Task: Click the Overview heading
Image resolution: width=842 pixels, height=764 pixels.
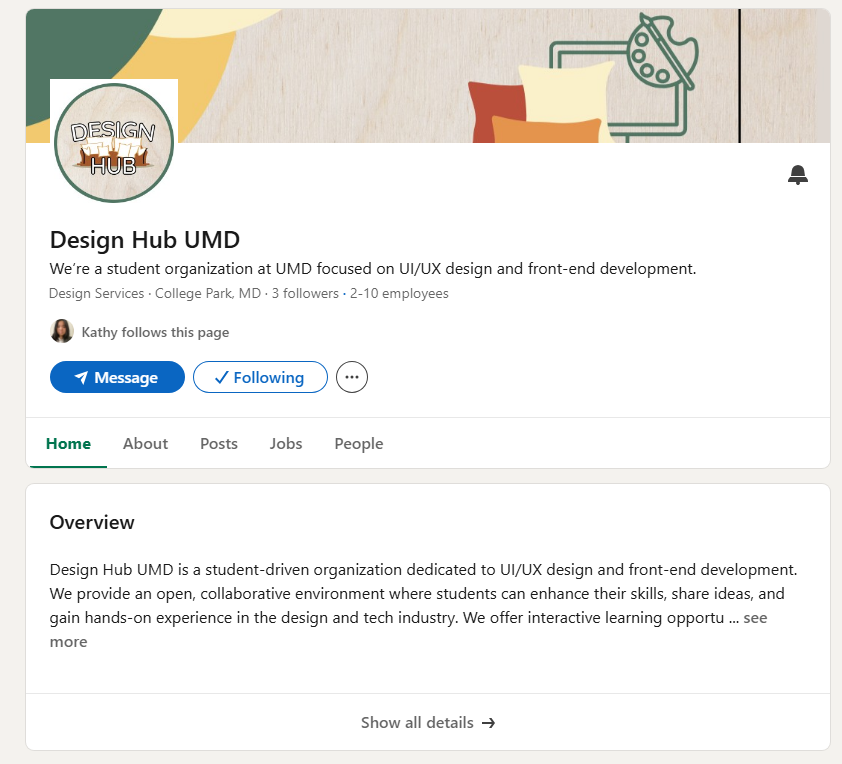Action: coord(92,522)
